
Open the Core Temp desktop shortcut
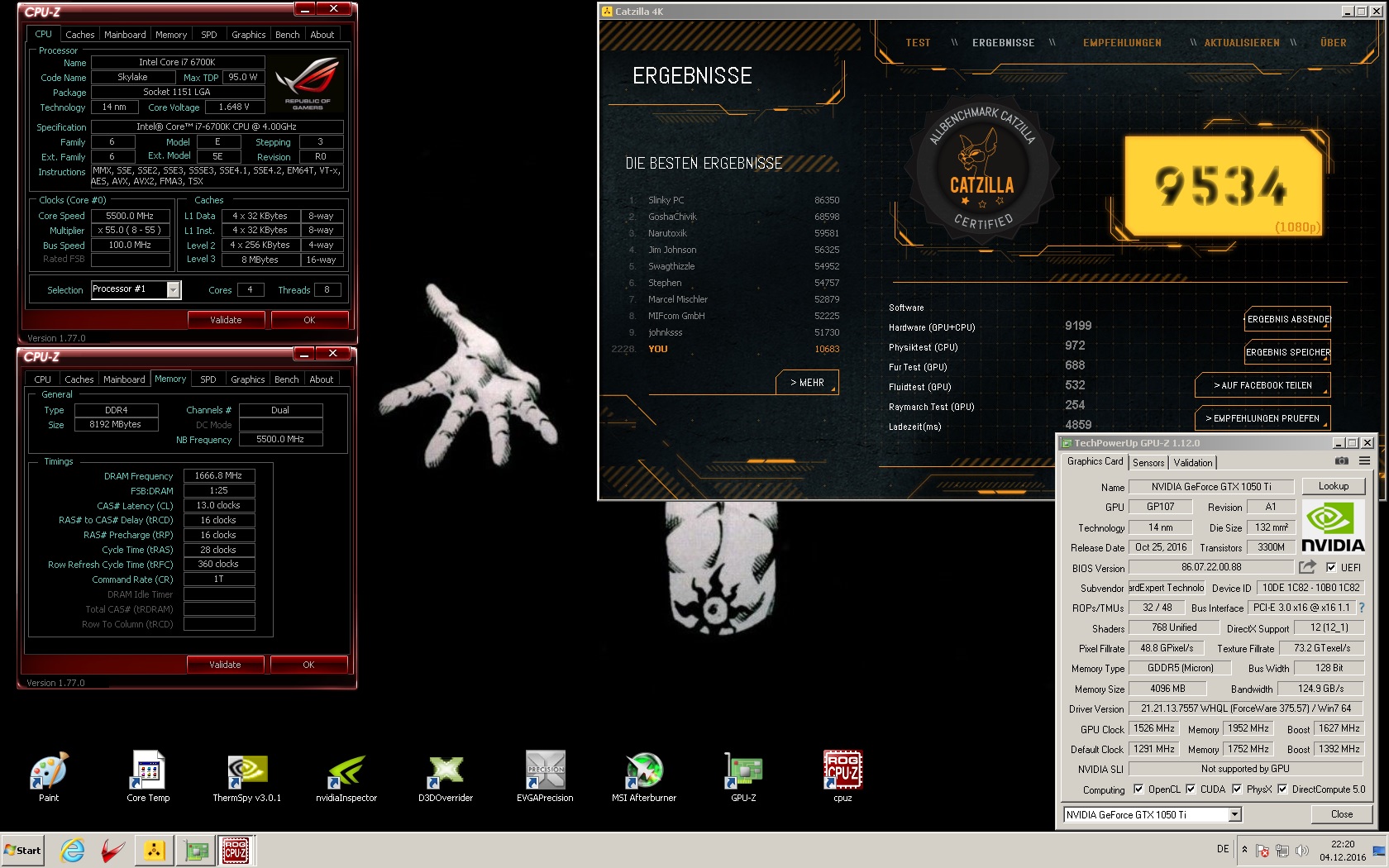(148, 776)
